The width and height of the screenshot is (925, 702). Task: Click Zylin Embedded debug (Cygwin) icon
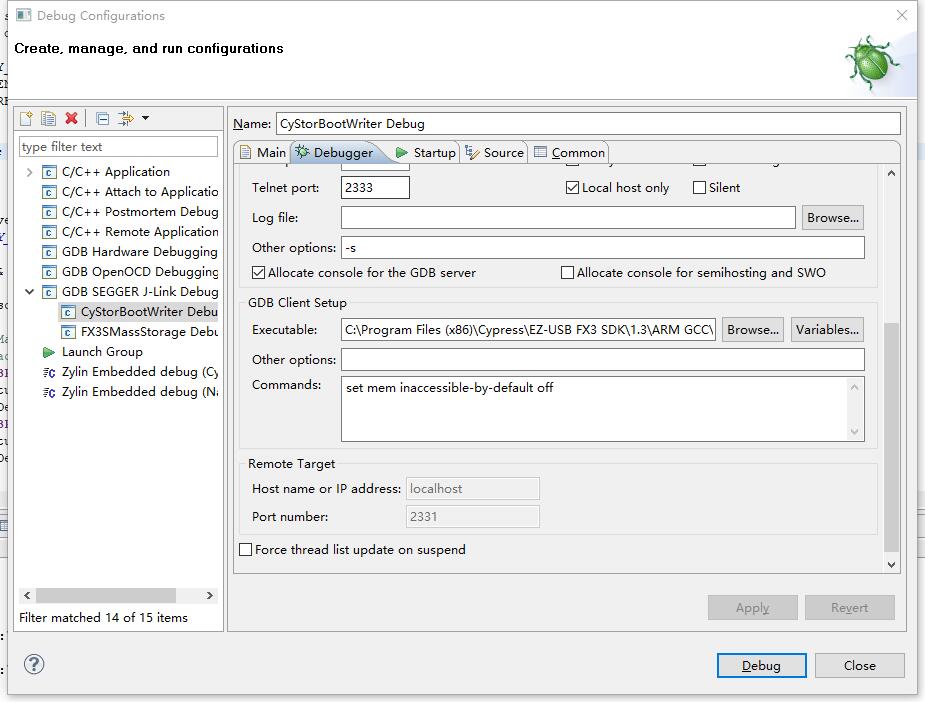tap(49, 372)
